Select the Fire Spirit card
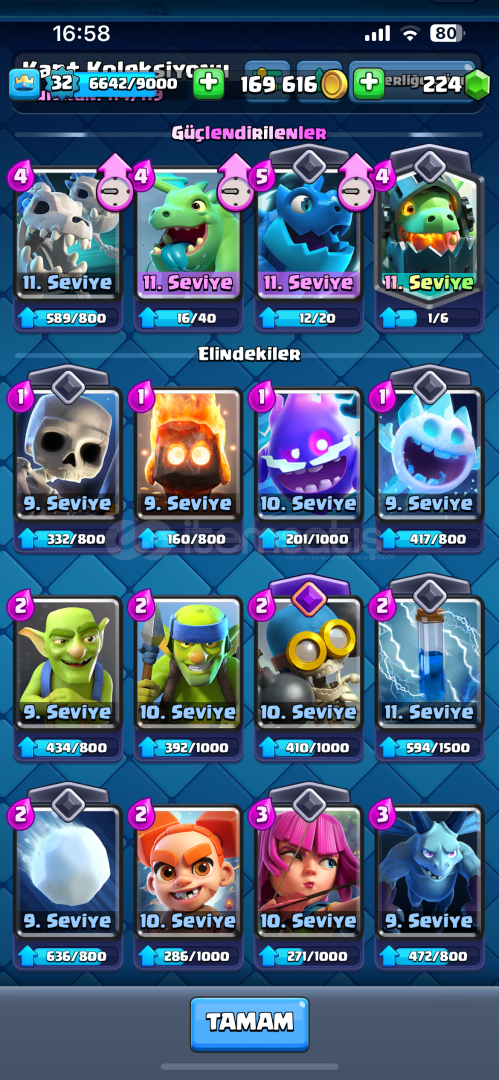The height and width of the screenshot is (1080, 499). pyautogui.click(x=189, y=468)
